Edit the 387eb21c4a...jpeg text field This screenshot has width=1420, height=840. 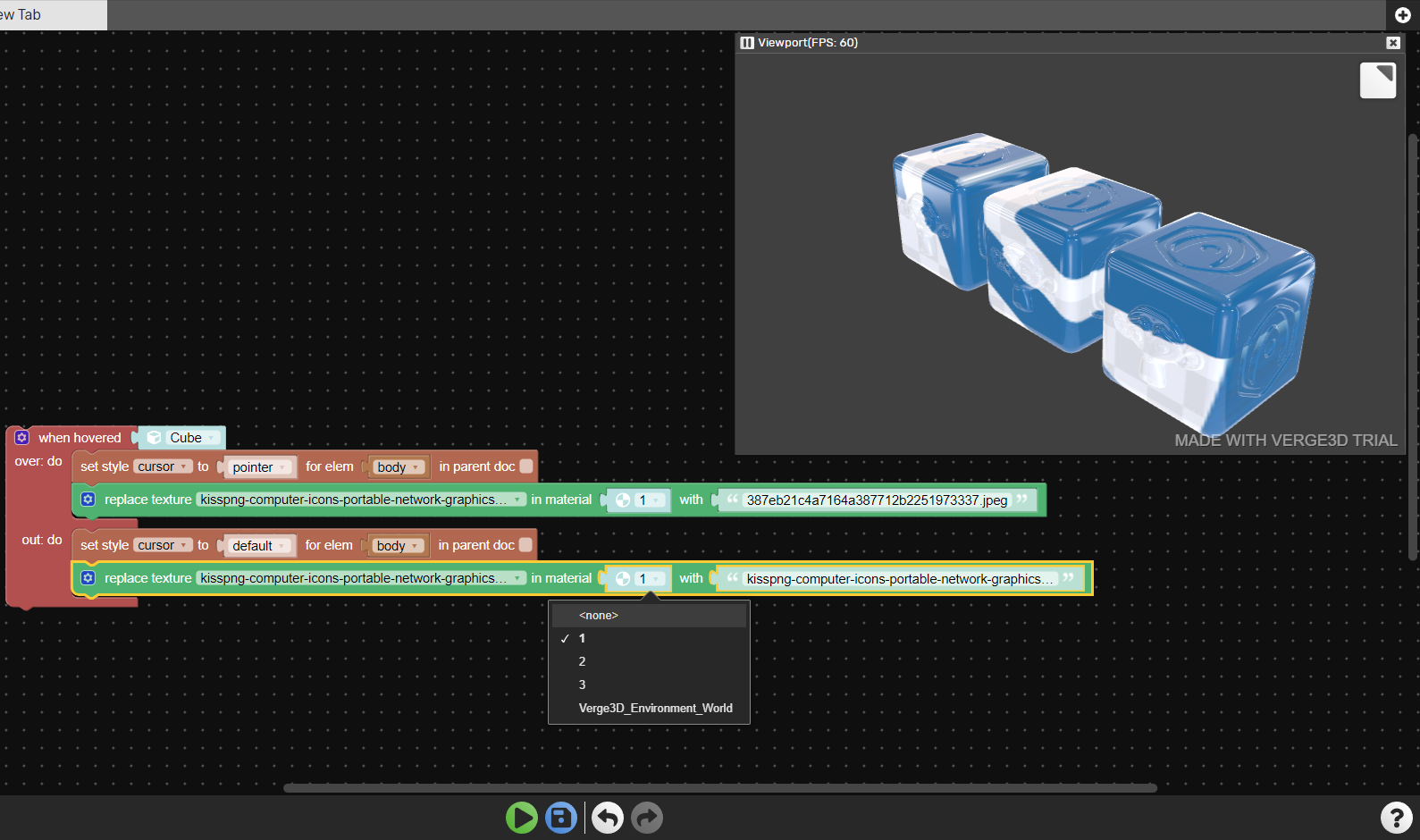click(x=877, y=500)
